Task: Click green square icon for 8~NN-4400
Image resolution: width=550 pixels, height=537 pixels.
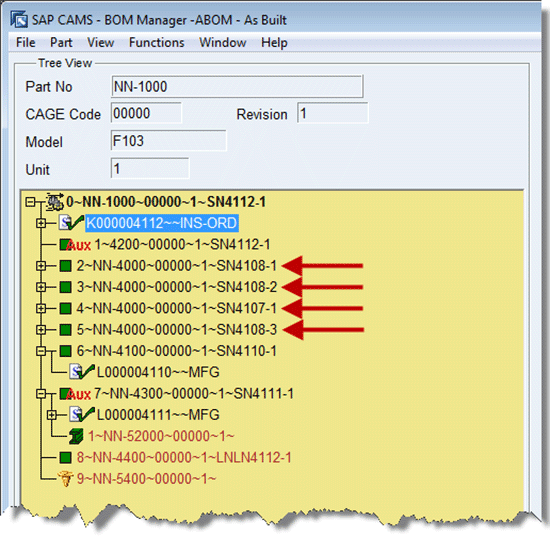Action: pos(65,457)
